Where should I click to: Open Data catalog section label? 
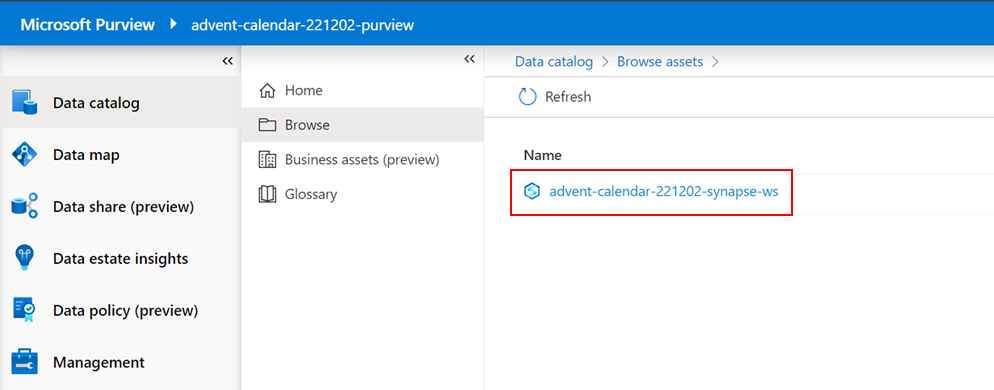tap(96, 103)
